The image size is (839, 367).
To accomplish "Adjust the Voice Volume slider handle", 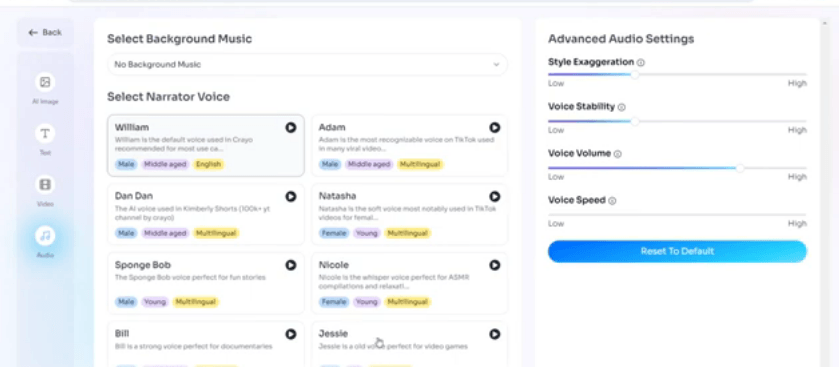I will 740,168.
